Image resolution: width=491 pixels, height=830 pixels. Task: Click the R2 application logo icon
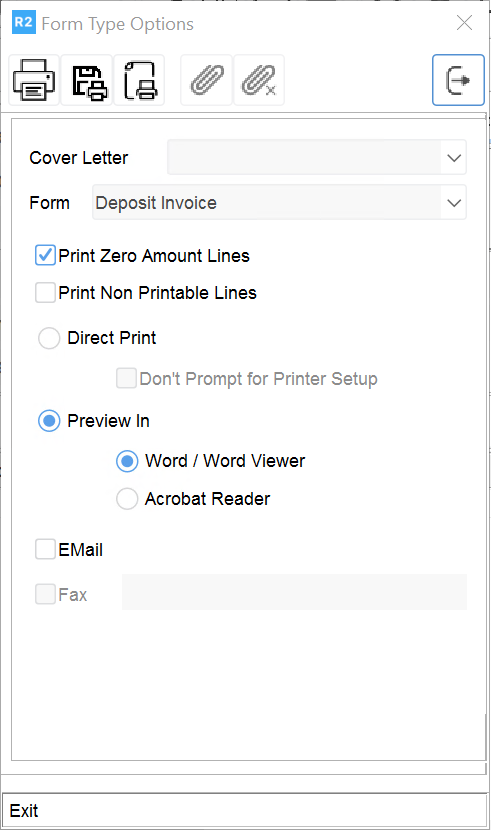click(24, 23)
